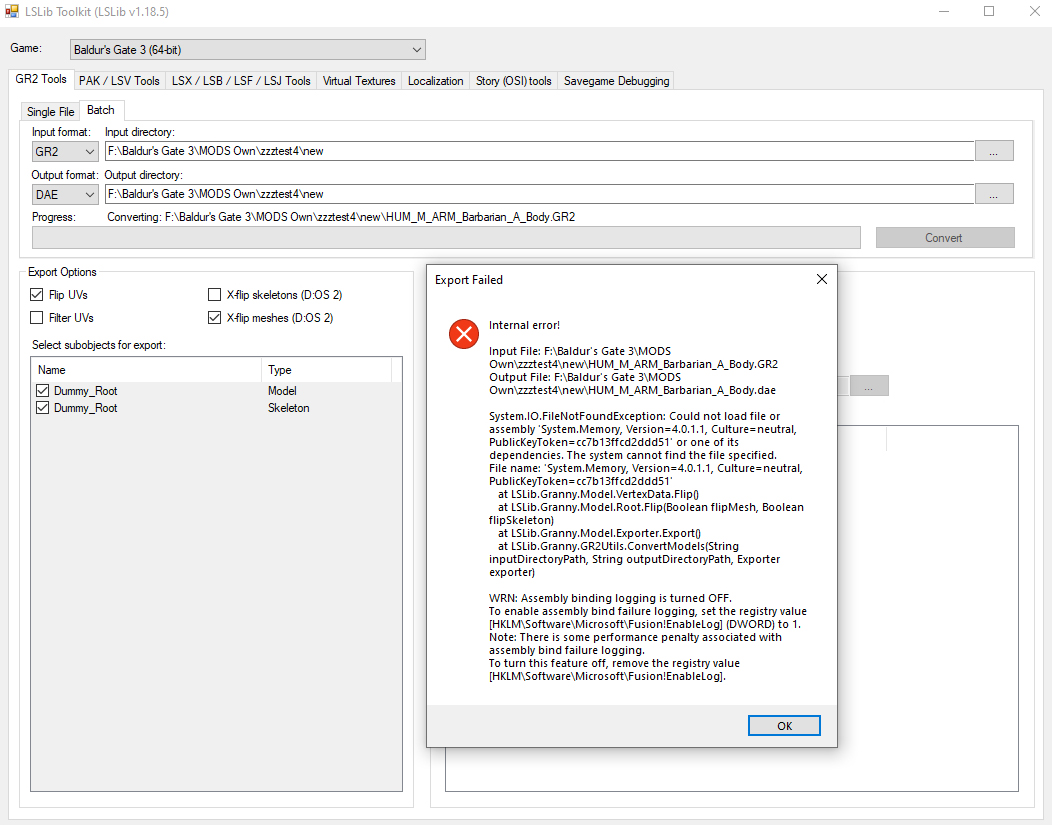Disable X-flip meshes (D:OS 2)
This screenshot has width=1052, height=825.
pos(214,317)
